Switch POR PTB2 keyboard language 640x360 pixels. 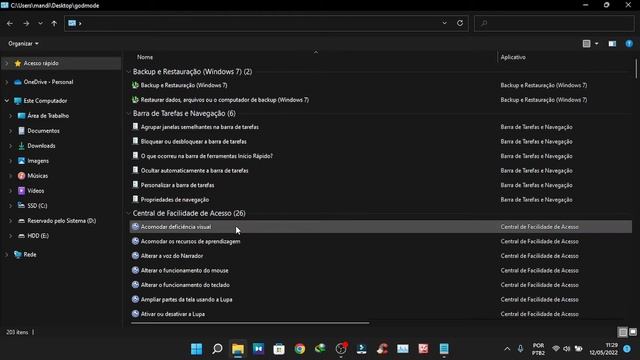[x=538, y=349]
